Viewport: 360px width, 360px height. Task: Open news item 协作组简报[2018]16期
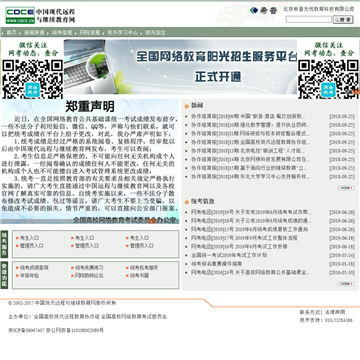tap(250, 177)
